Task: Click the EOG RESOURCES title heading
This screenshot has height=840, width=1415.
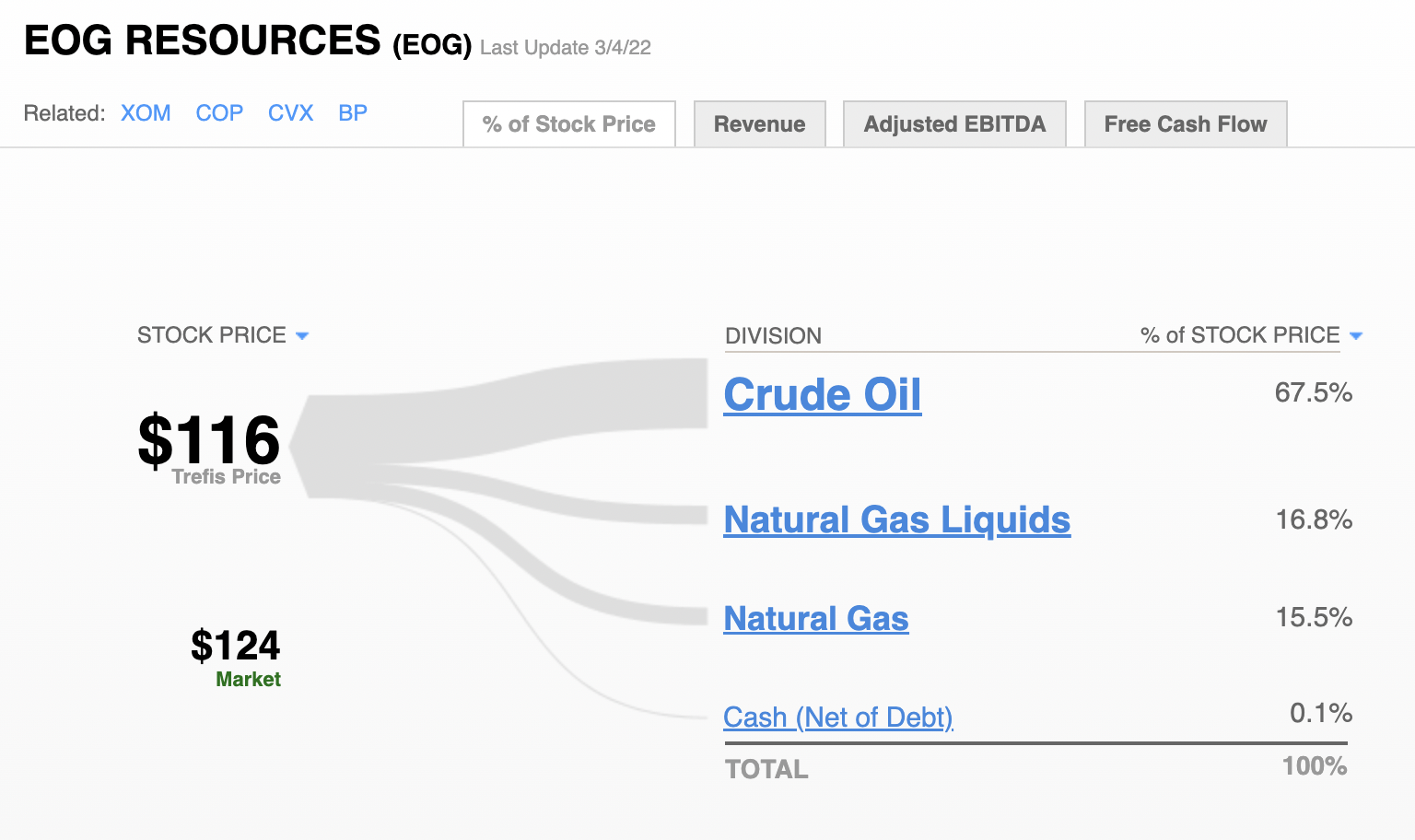Action: click(x=202, y=41)
